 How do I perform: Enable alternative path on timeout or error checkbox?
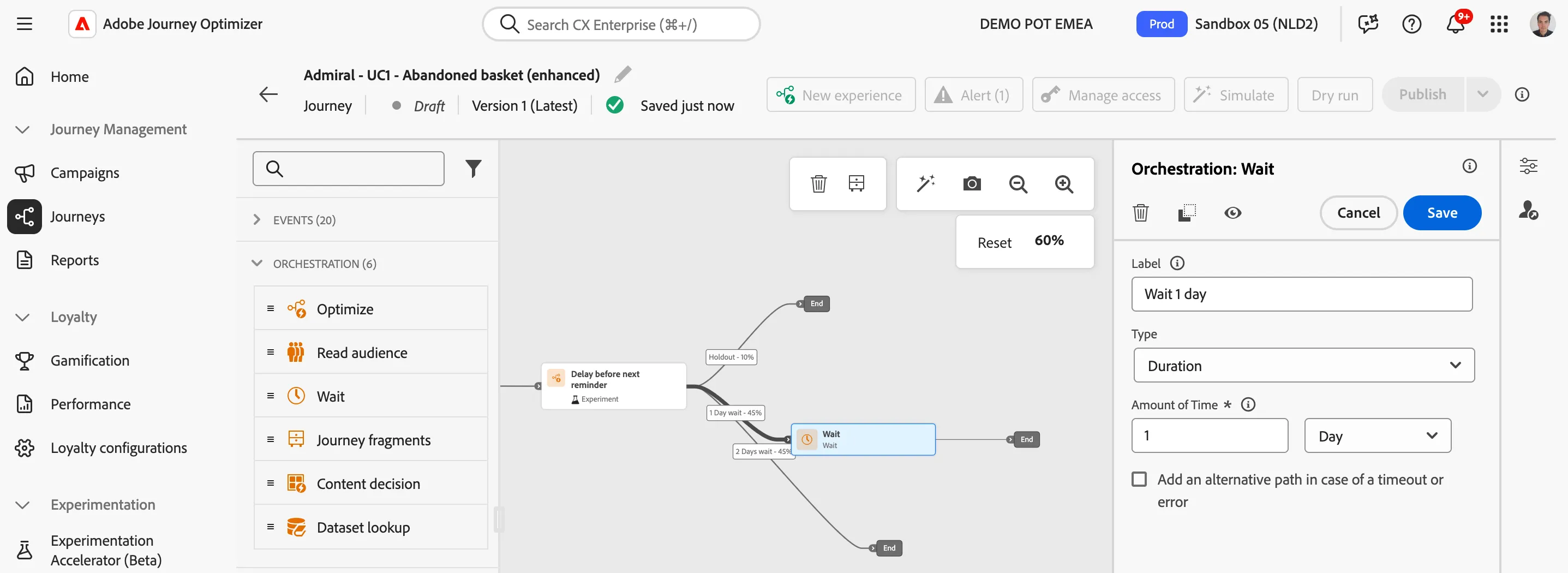(x=1139, y=479)
